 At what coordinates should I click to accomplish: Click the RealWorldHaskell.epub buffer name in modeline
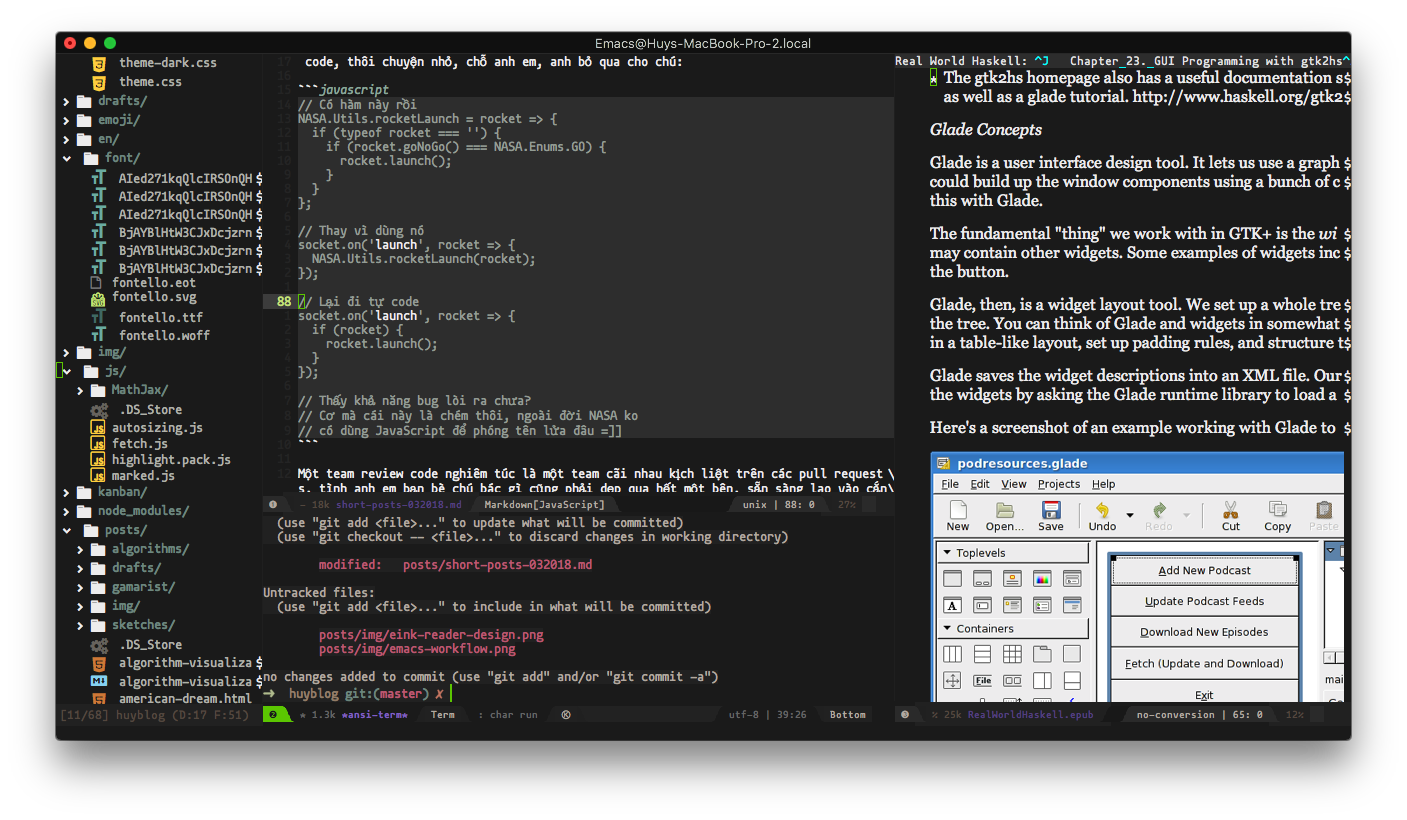[x=1030, y=715]
